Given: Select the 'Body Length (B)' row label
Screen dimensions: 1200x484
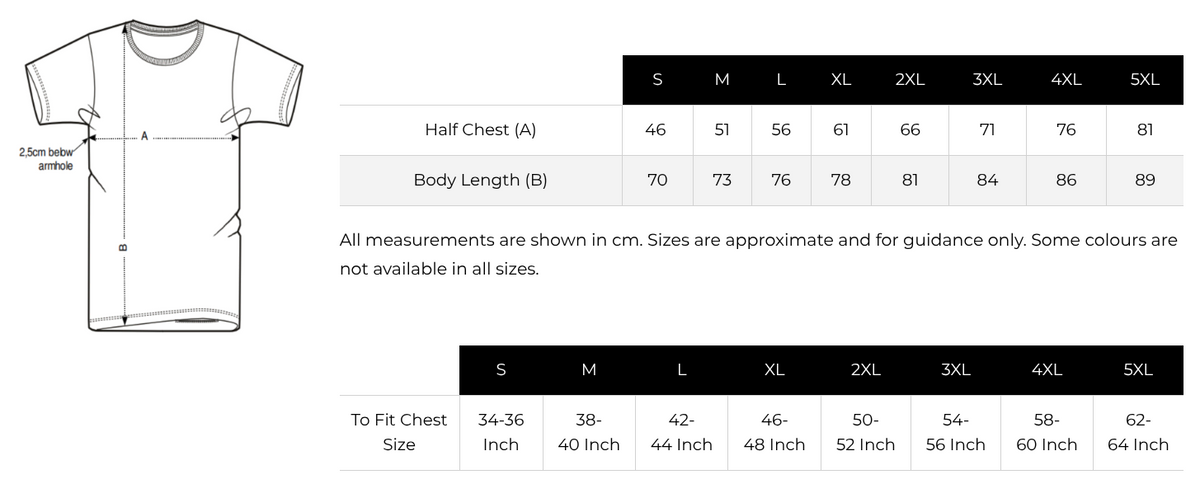Looking at the screenshot, I should 480,181.
